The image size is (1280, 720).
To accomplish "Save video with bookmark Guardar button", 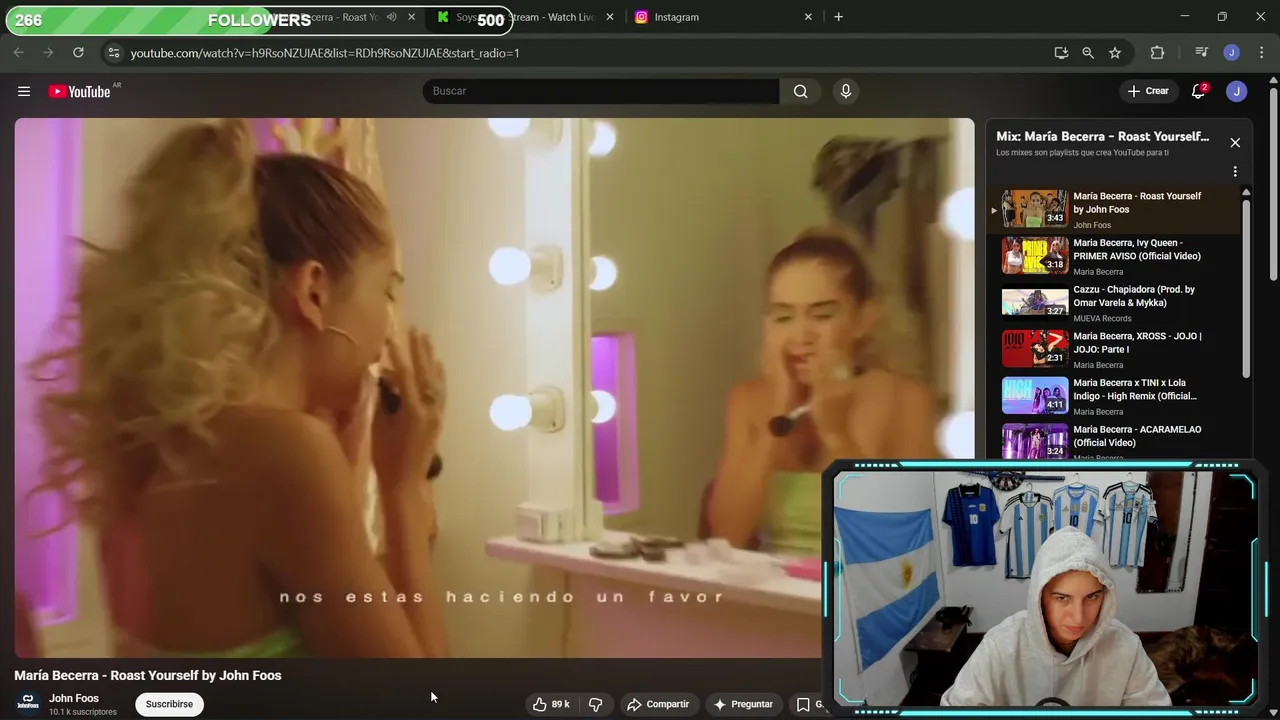I will click(x=810, y=704).
